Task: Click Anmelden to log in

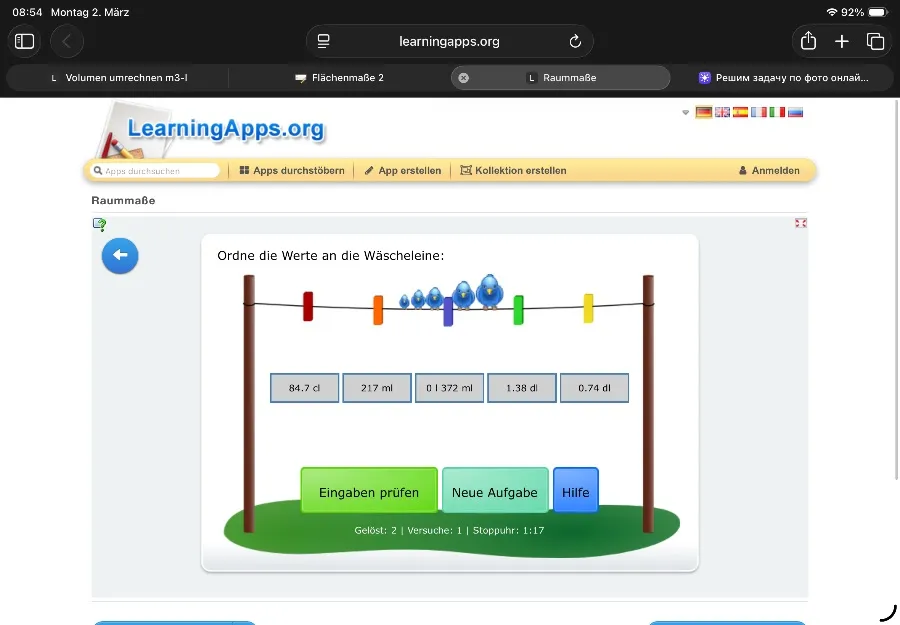Action: (x=769, y=170)
